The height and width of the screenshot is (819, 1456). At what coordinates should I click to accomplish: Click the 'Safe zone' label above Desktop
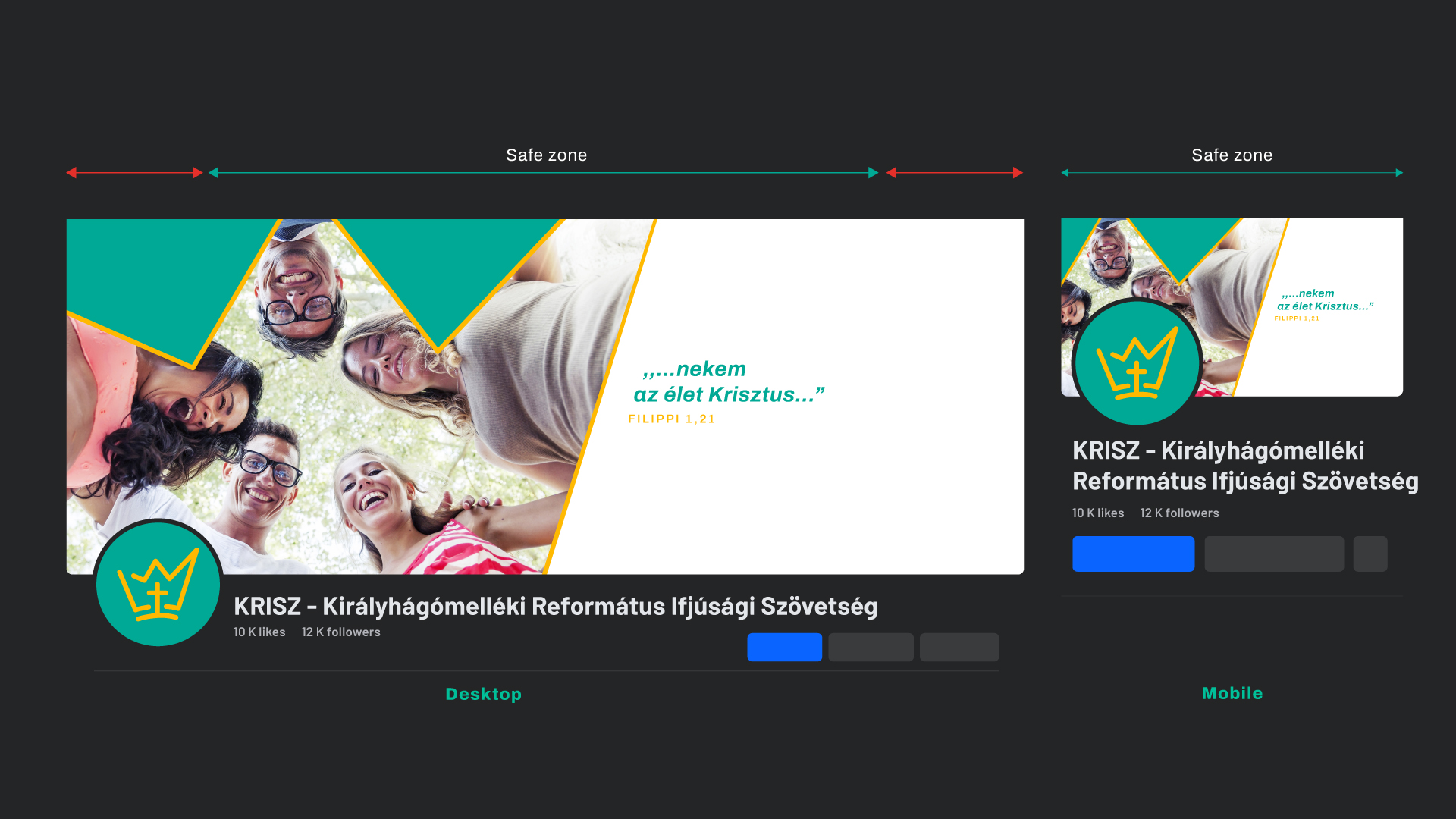pos(546,155)
